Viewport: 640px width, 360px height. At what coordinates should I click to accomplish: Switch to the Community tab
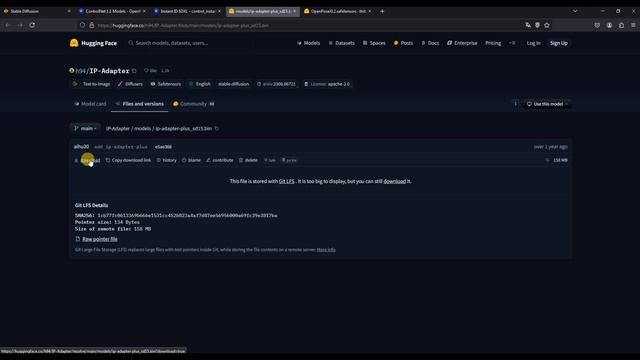[x=193, y=104]
